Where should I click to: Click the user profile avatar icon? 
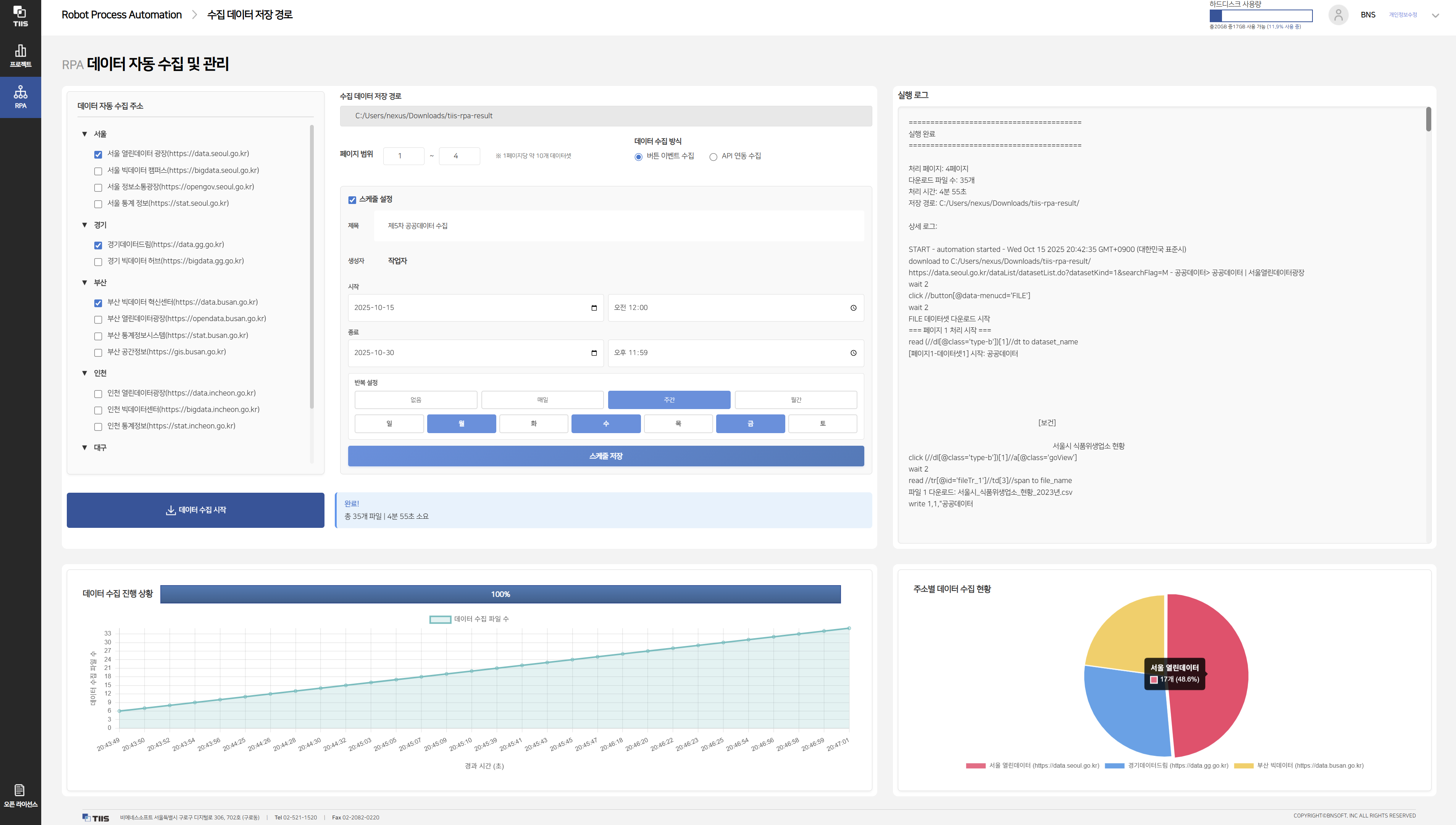pyautogui.click(x=1338, y=15)
